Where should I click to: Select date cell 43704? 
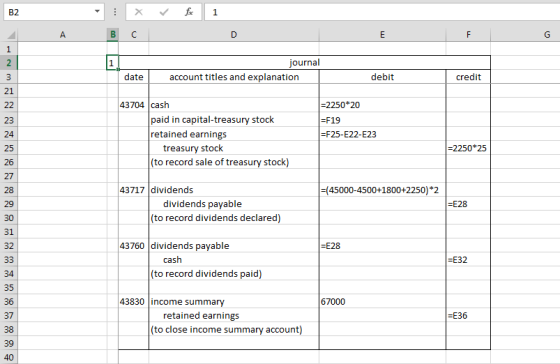tap(134, 105)
